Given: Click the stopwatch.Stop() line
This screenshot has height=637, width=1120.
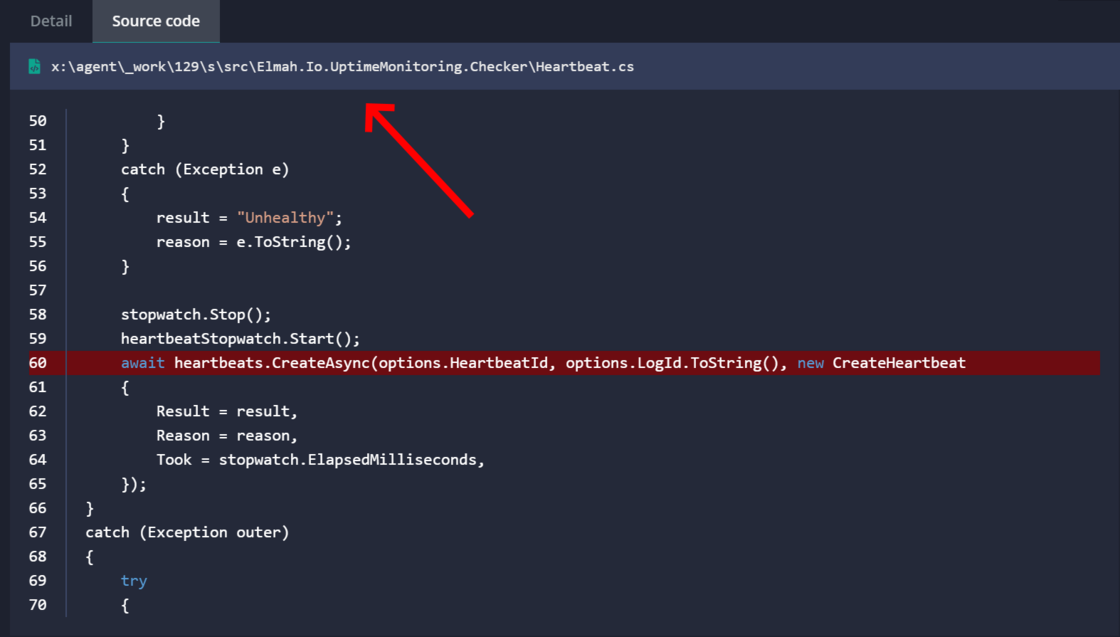Looking at the screenshot, I should (x=196, y=314).
